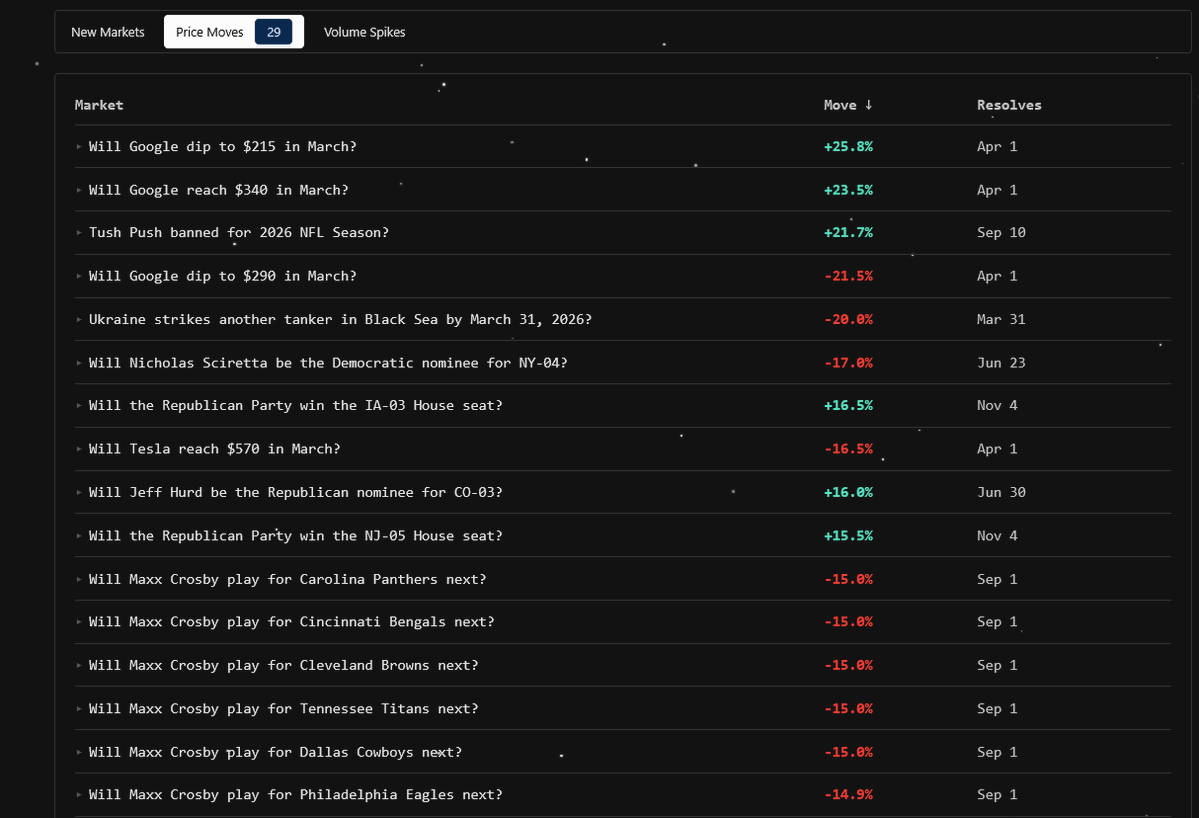Expand the Maxx Crosby Carolina Panthers row
Viewport: 1199px width, 818px height.
coord(79,579)
